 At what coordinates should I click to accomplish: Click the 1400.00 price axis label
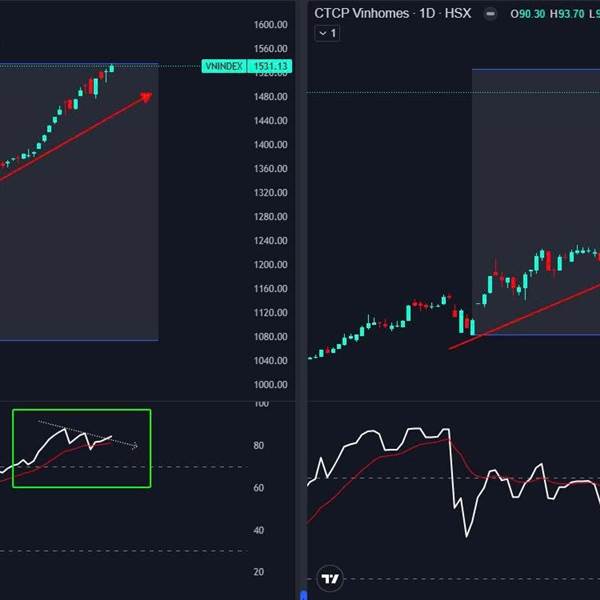point(271,145)
